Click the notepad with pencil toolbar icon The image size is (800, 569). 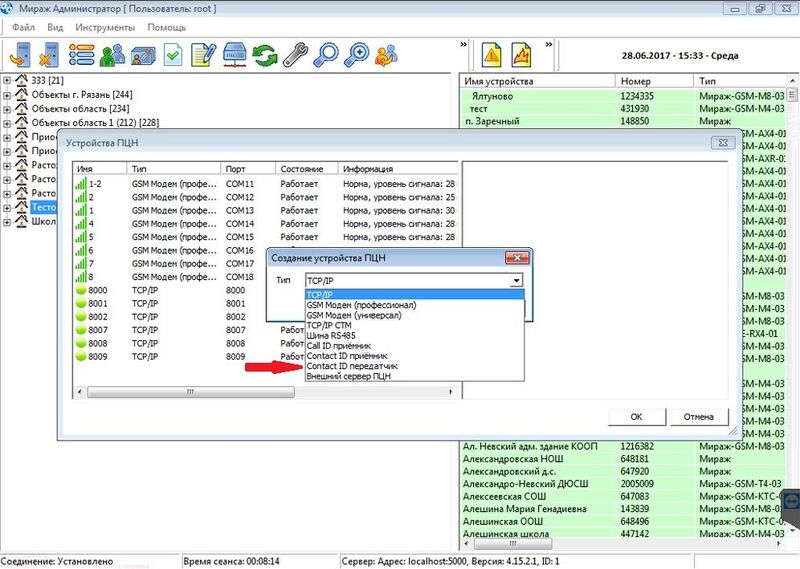(203, 54)
